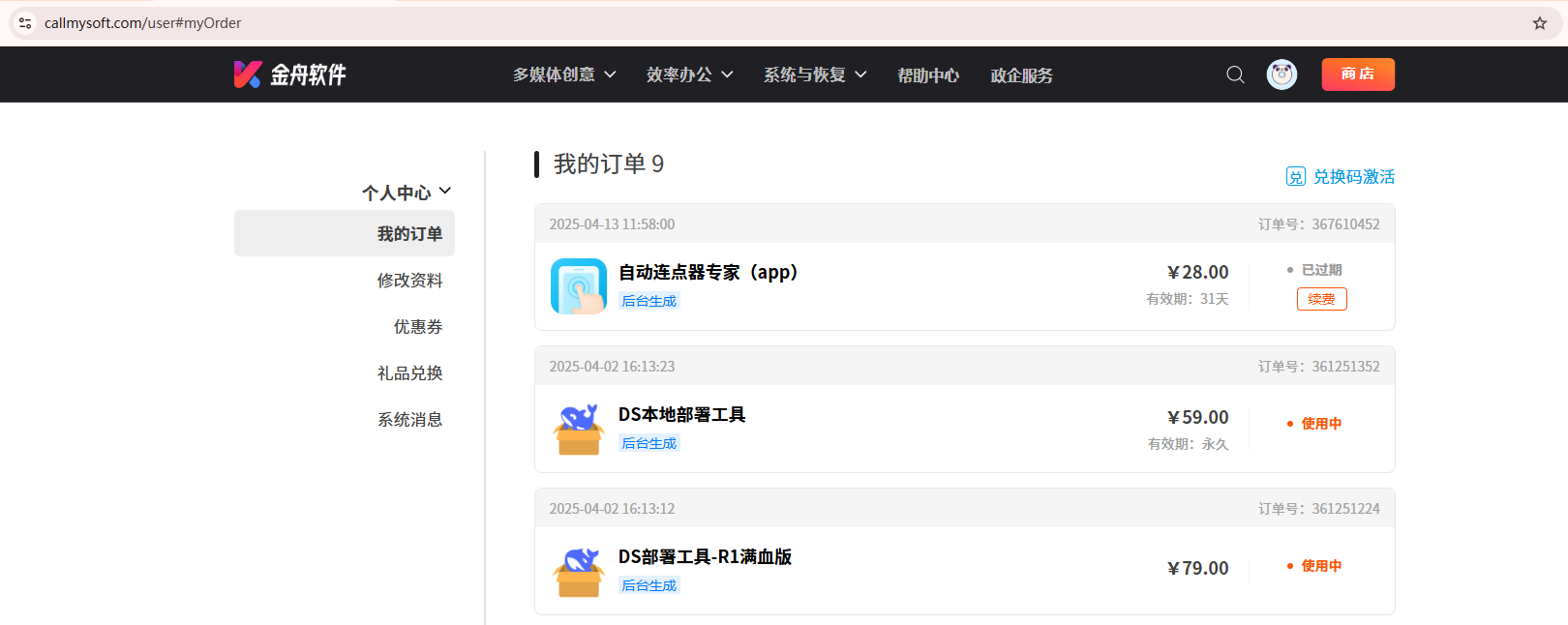Click the orange 商店 button
The image size is (1568, 625).
(x=1358, y=74)
